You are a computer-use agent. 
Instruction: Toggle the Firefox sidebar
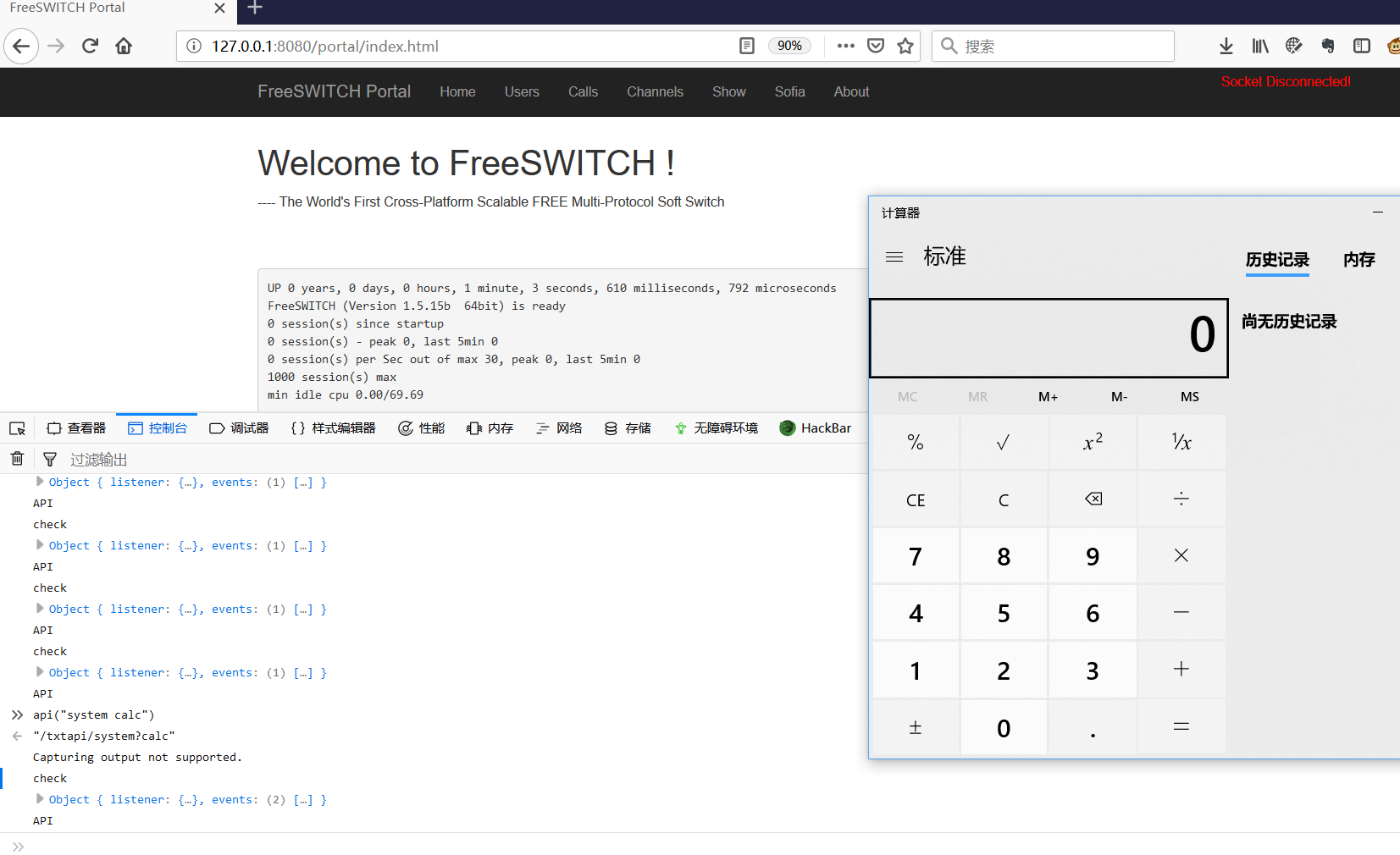1362,46
